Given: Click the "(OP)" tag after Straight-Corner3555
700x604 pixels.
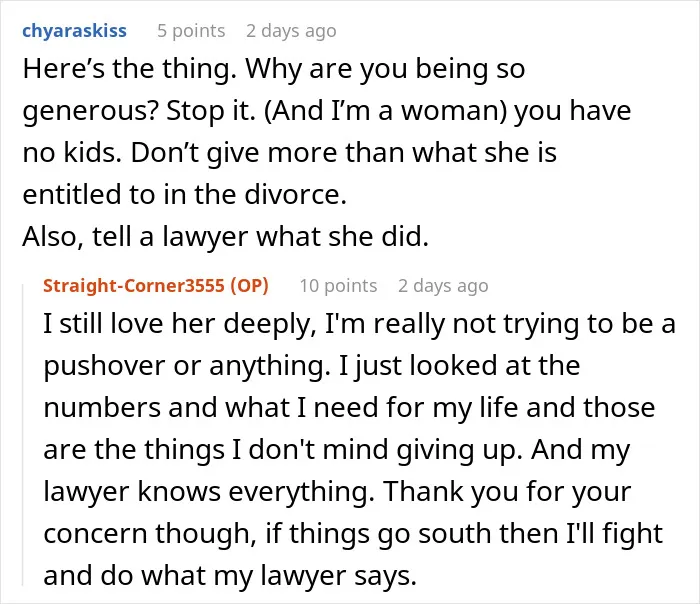Looking at the screenshot, I should [x=250, y=285].
